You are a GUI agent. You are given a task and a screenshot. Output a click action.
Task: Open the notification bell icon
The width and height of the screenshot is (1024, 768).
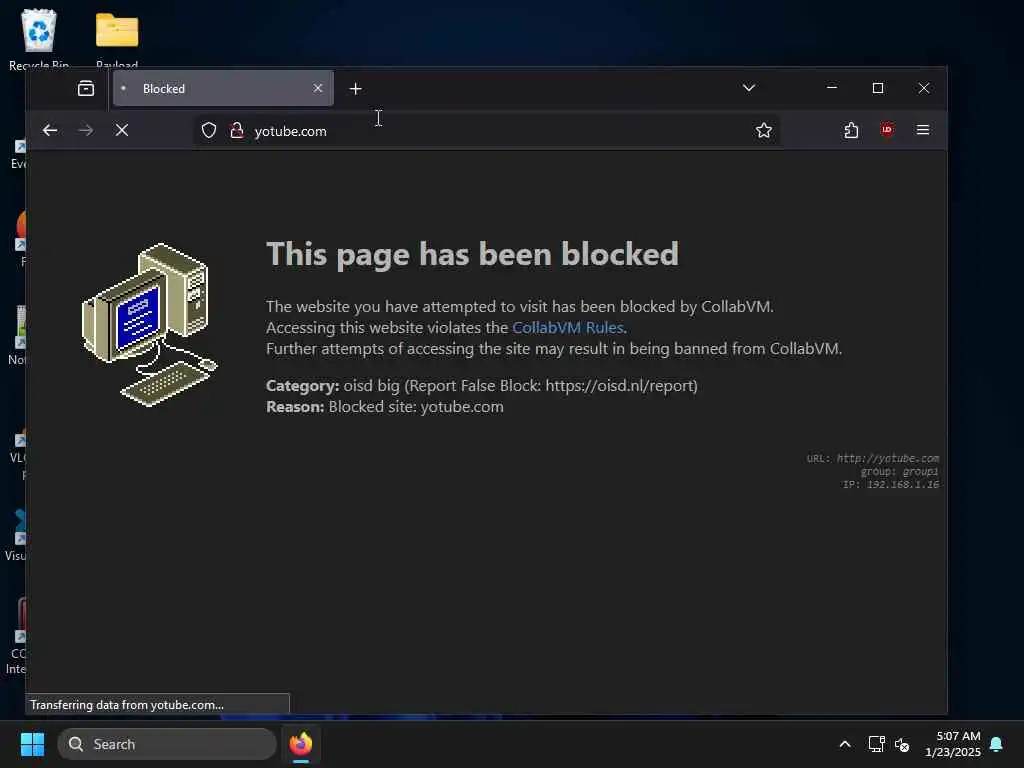(x=996, y=744)
